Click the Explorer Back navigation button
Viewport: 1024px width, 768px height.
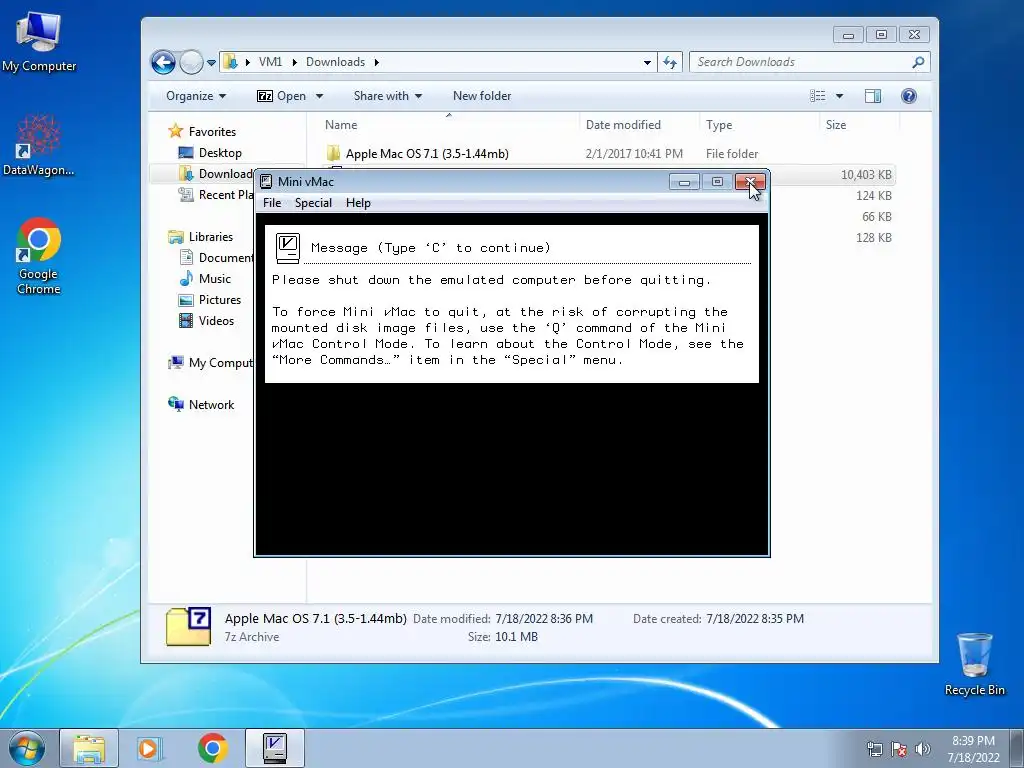[163, 63]
